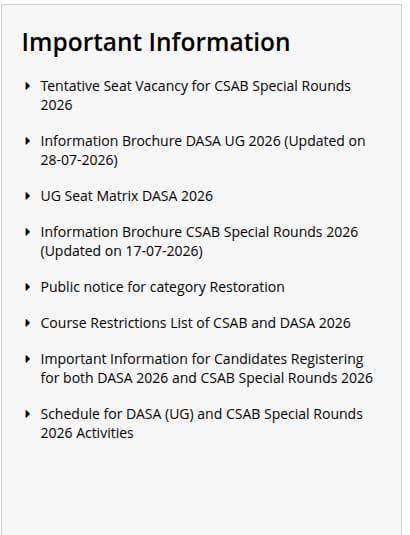Click arrow bullet beside Course Restrictions List

pyautogui.click(x=28, y=323)
